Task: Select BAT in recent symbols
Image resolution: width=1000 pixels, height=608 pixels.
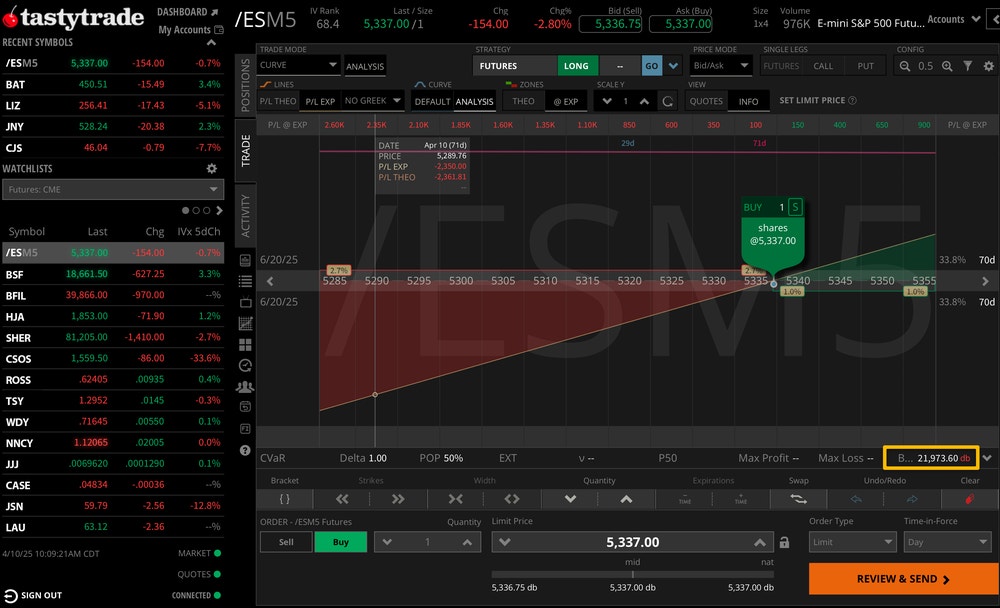Action: click(113, 84)
